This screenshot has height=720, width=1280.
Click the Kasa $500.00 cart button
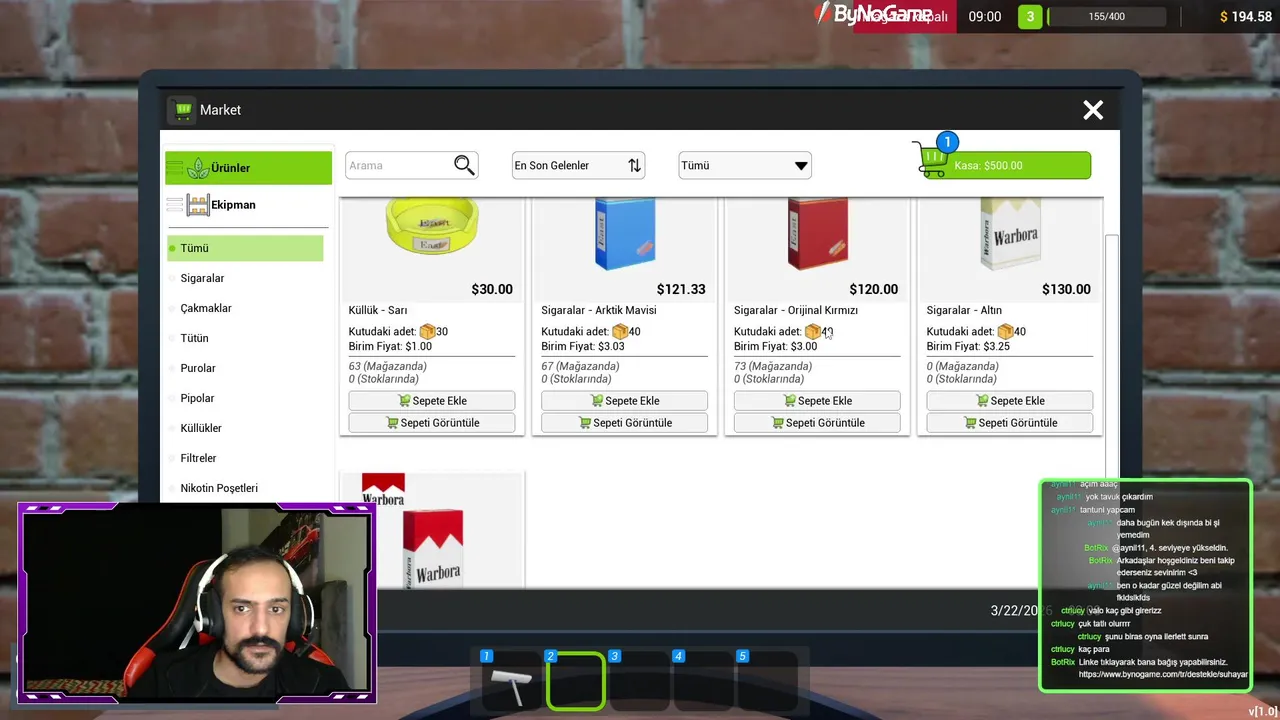(1008, 166)
